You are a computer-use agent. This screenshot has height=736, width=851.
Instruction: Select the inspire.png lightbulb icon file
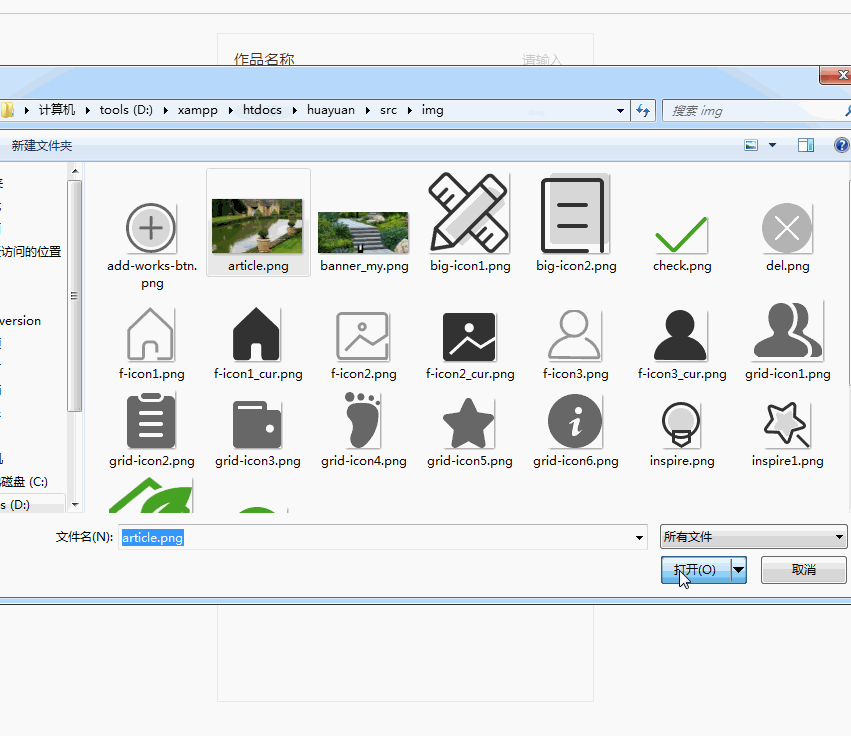pyautogui.click(x=682, y=424)
